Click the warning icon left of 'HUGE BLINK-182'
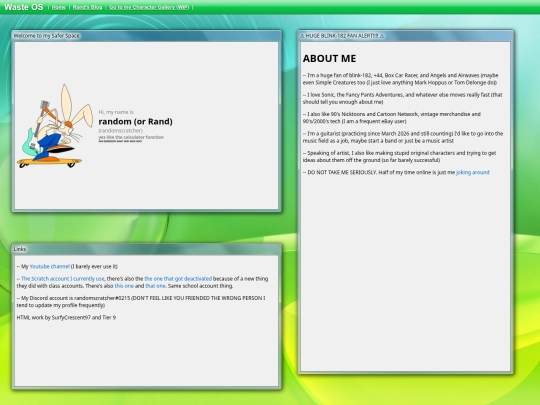 point(302,35)
